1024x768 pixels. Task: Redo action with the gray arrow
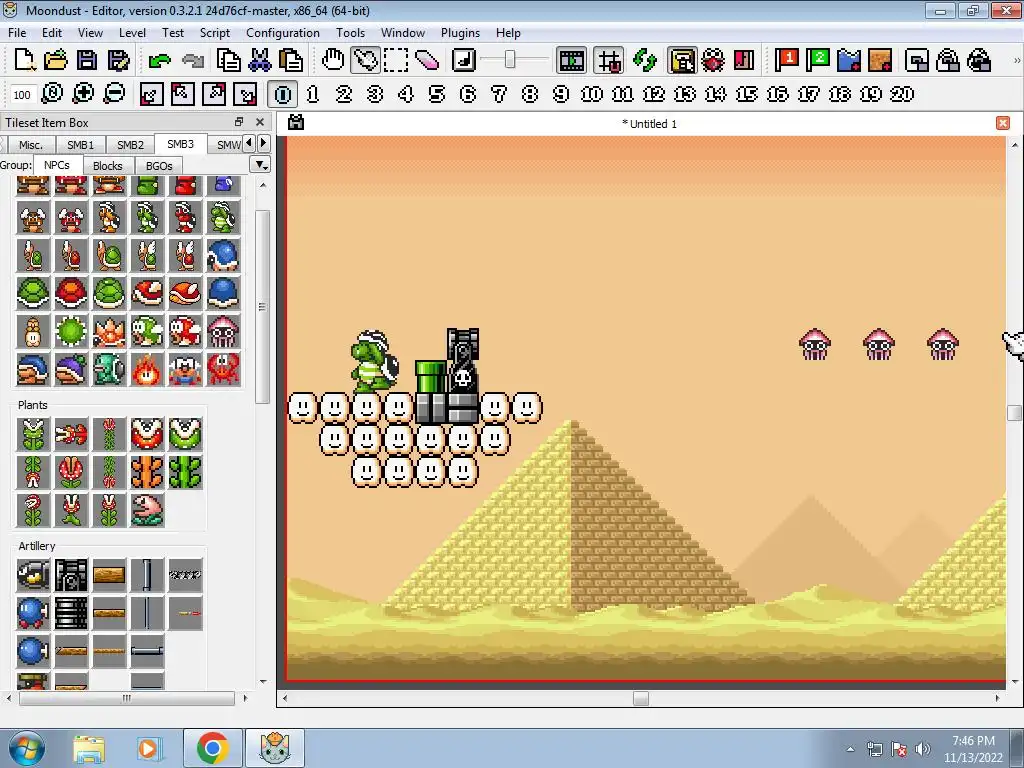click(x=193, y=61)
